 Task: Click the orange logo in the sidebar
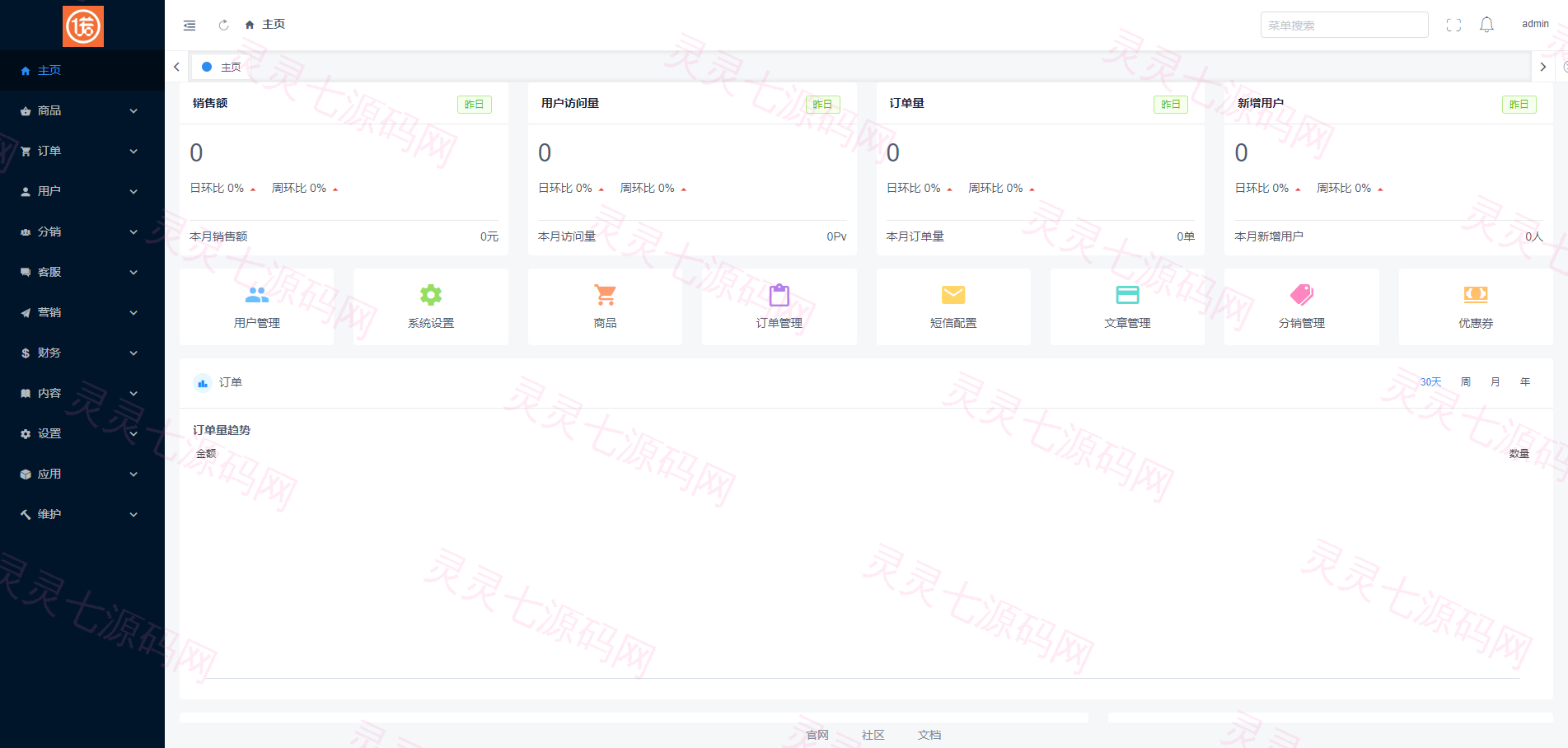83,26
